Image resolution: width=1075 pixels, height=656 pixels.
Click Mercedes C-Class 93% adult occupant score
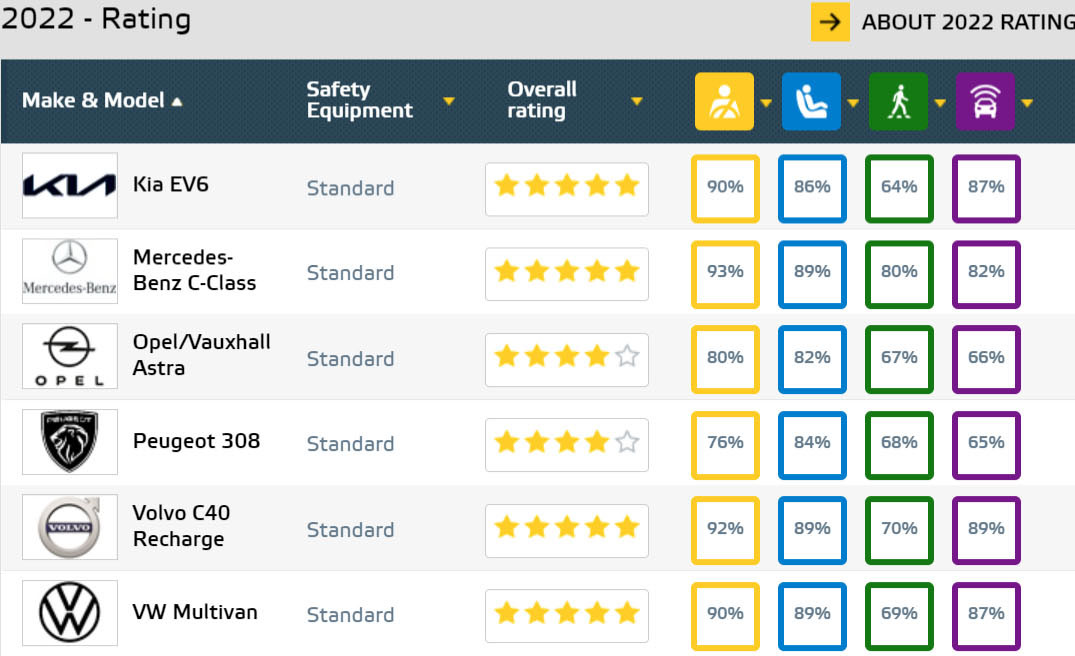pos(725,272)
